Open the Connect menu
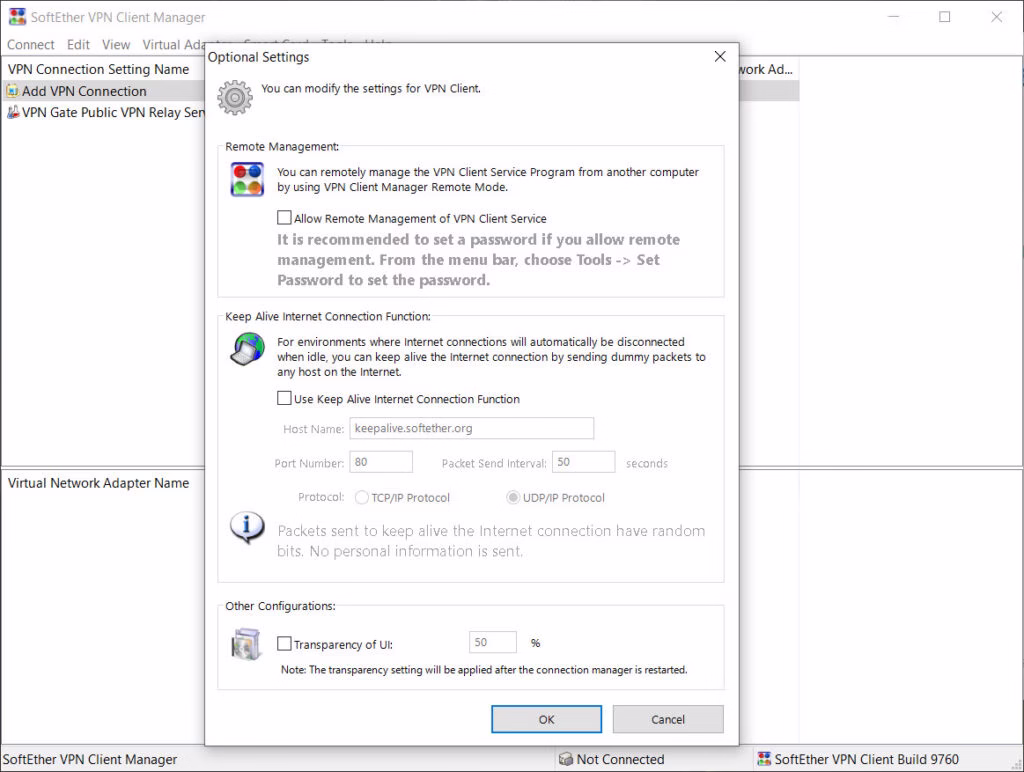Viewport: 1024px width, 772px height. click(x=31, y=44)
